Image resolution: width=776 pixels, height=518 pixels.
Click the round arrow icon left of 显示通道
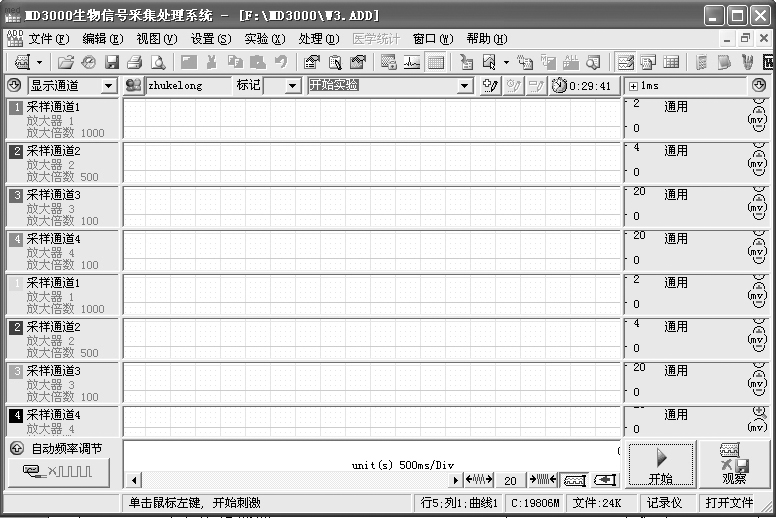[x=14, y=85]
